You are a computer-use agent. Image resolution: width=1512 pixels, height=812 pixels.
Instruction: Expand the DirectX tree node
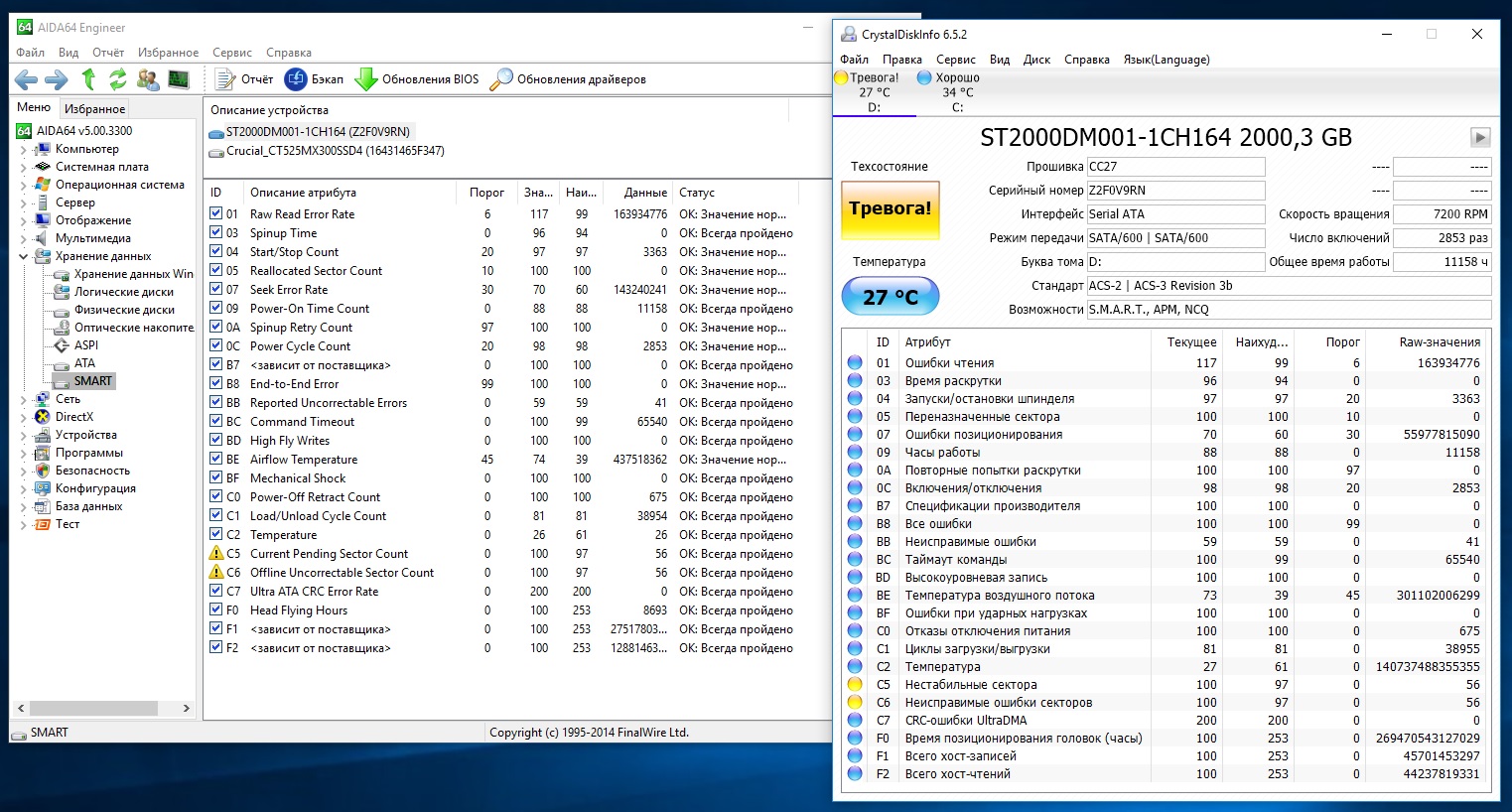pyautogui.click(x=23, y=417)
